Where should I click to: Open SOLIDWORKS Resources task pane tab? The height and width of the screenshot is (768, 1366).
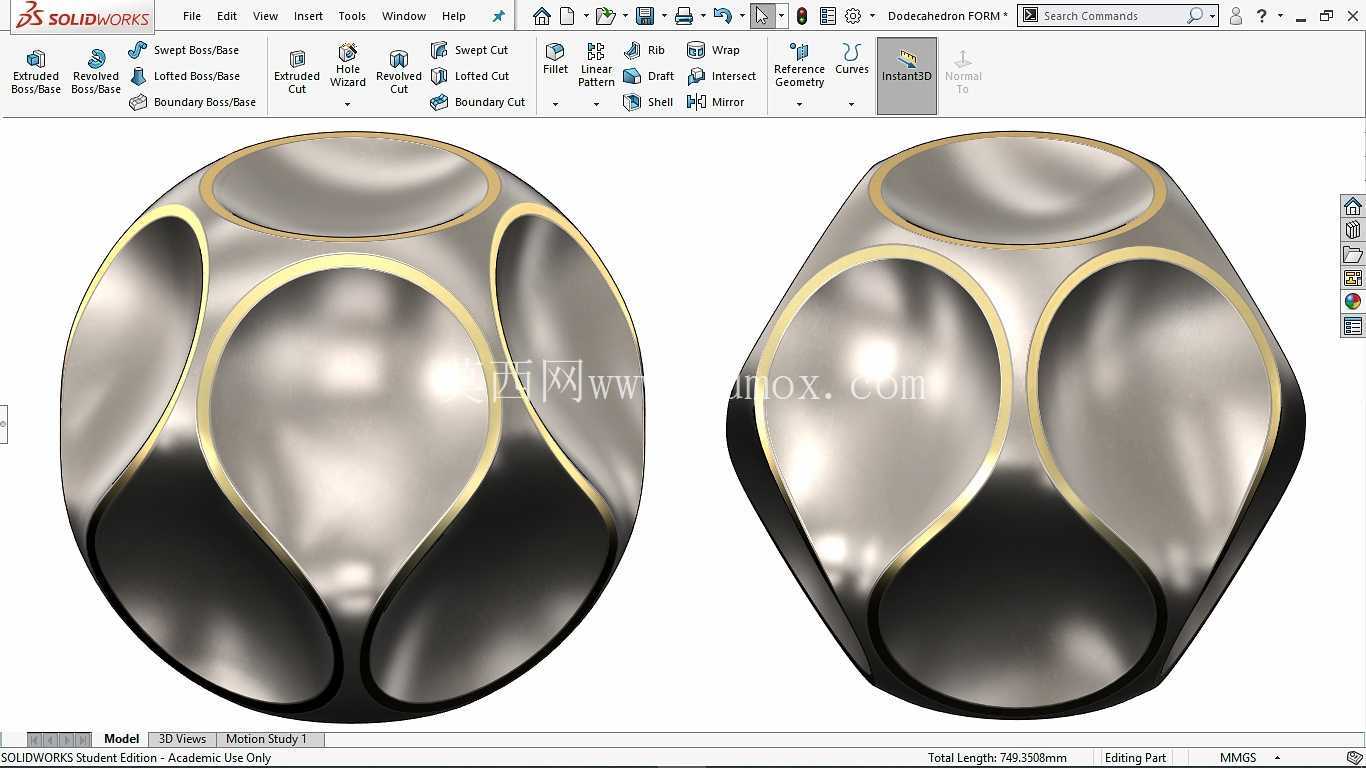tap(1353, 207)
